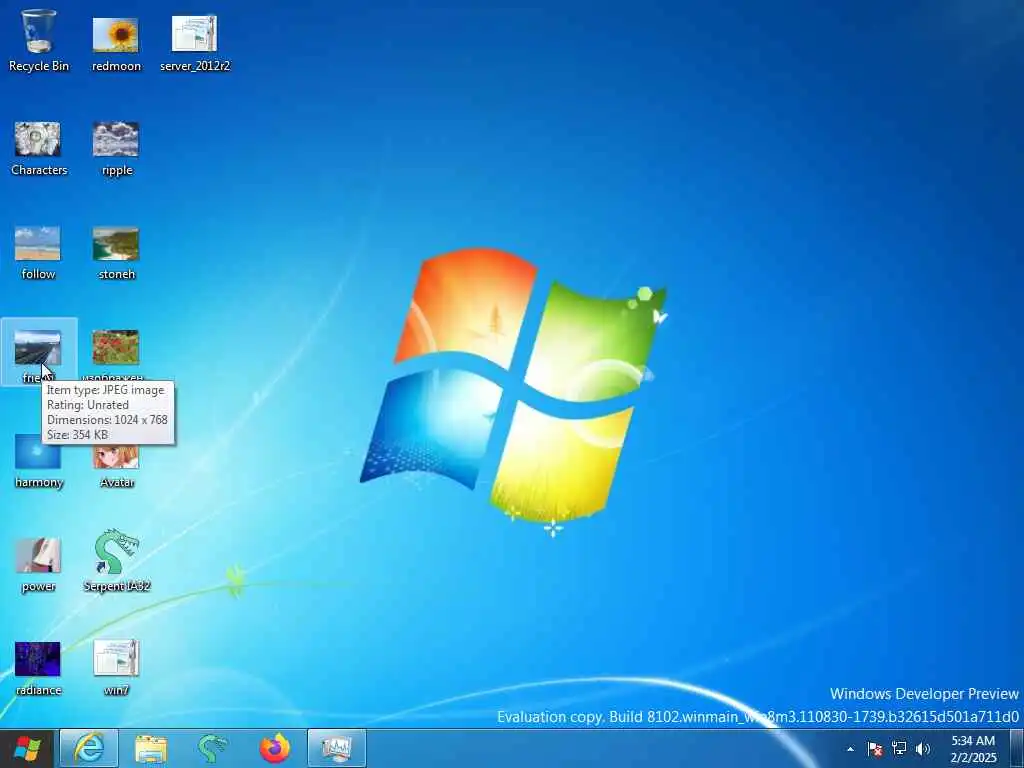Select the redmoon sunflower image icon
The width and height of the screenshot is (1024, 768).
116,43
